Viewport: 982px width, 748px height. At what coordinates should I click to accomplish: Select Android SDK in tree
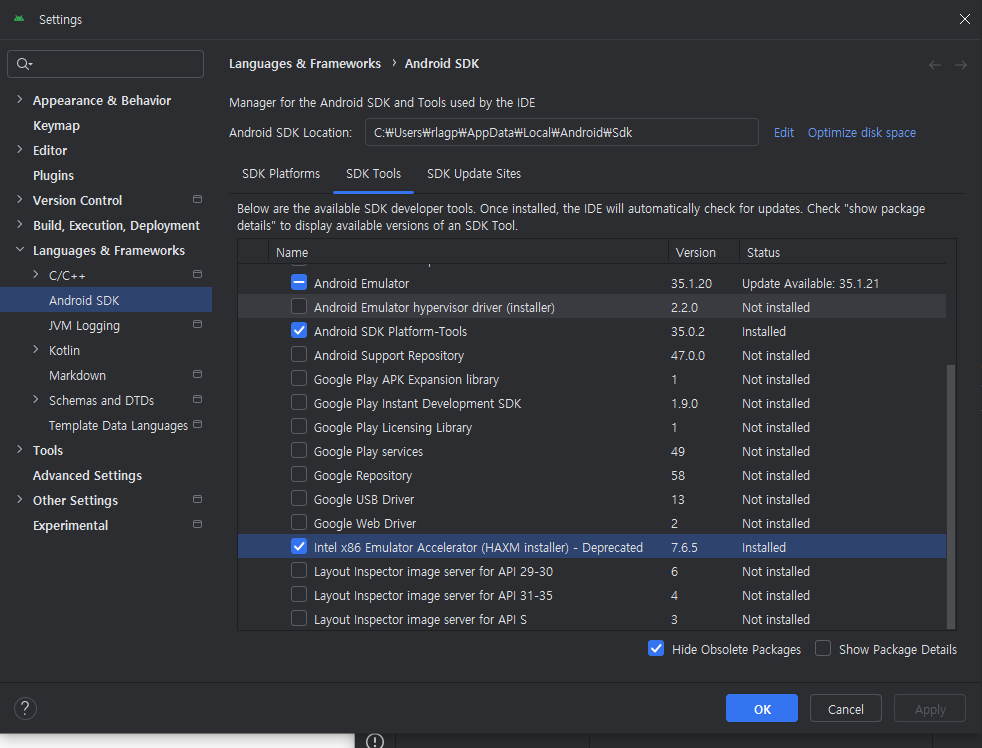pyautogui.click(x=106, y=300)
